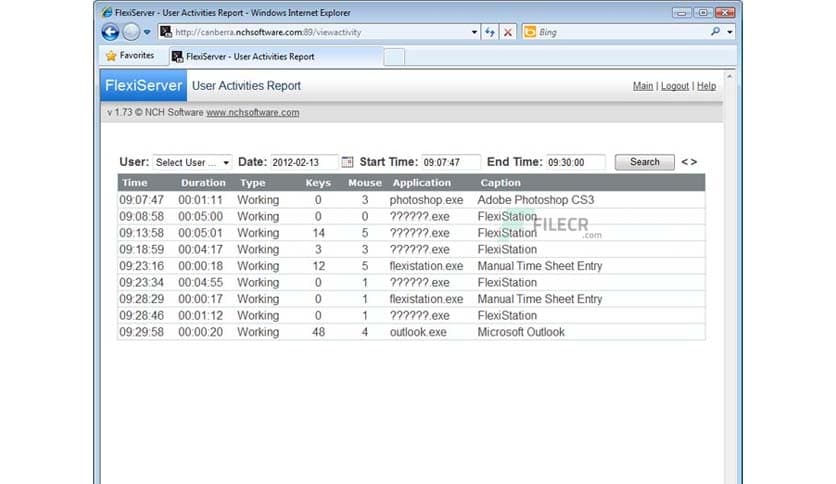
Task: Select the 09:08:58 time entry
Action: pos(141,216)
